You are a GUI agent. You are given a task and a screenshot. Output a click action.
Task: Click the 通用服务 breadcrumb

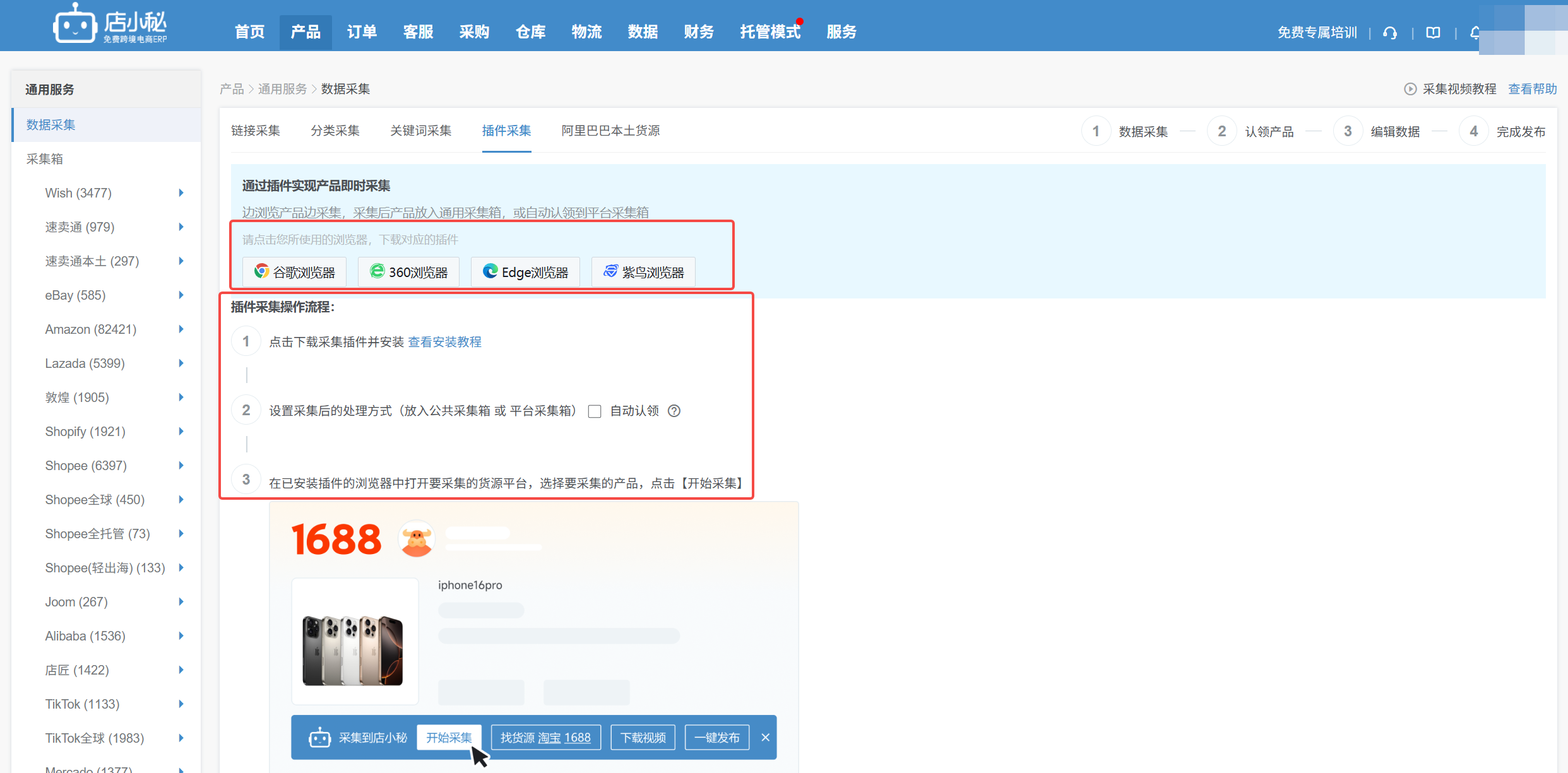(x=282, y=89)
